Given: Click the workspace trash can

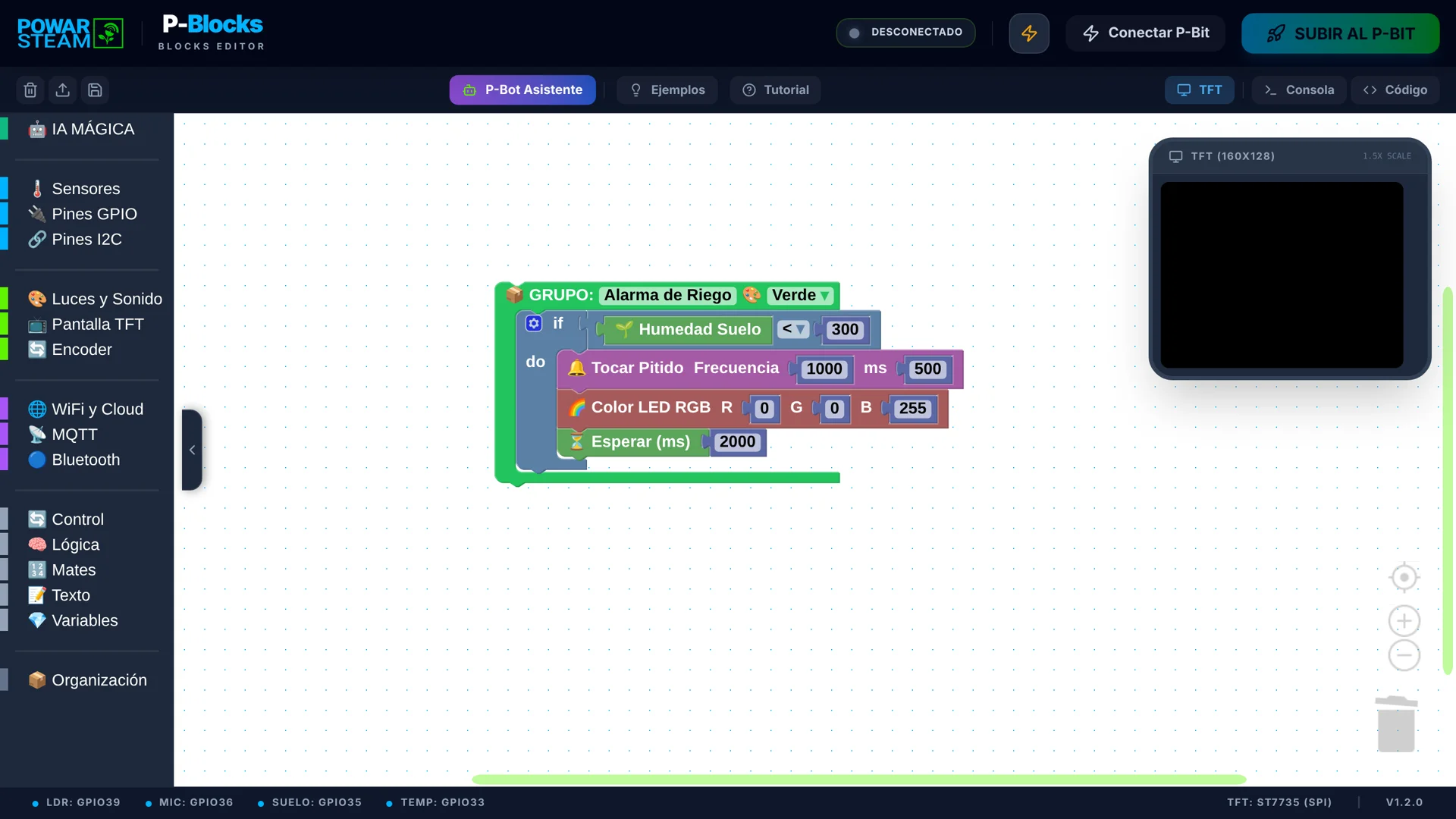Looking at the screenshot, I should (x=1396, y=724).
